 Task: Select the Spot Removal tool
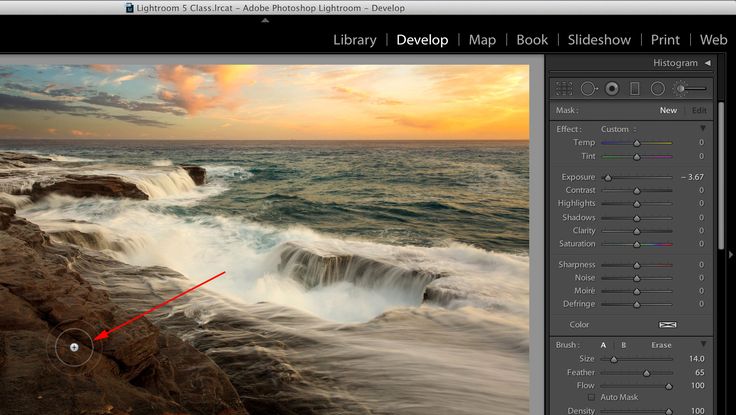588,89
